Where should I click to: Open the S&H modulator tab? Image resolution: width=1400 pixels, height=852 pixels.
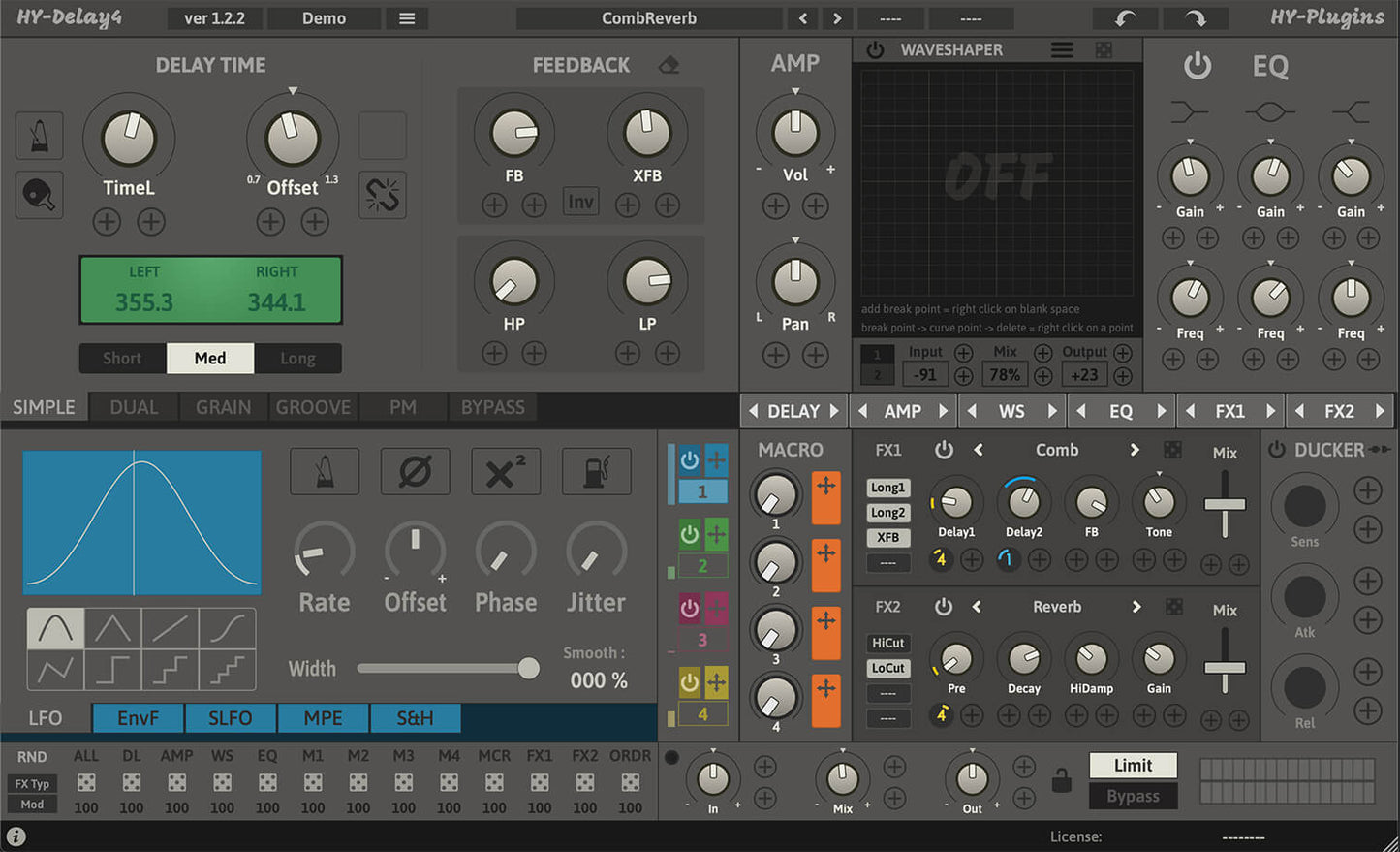pos(415,718)
